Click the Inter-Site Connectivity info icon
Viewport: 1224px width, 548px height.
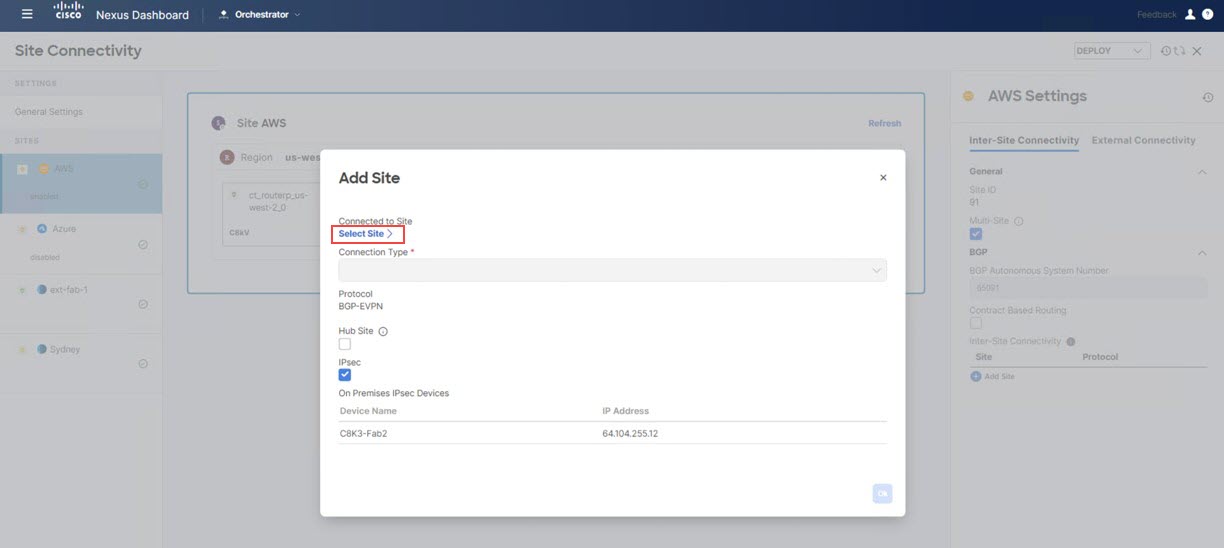click(x=1071, y=341)
